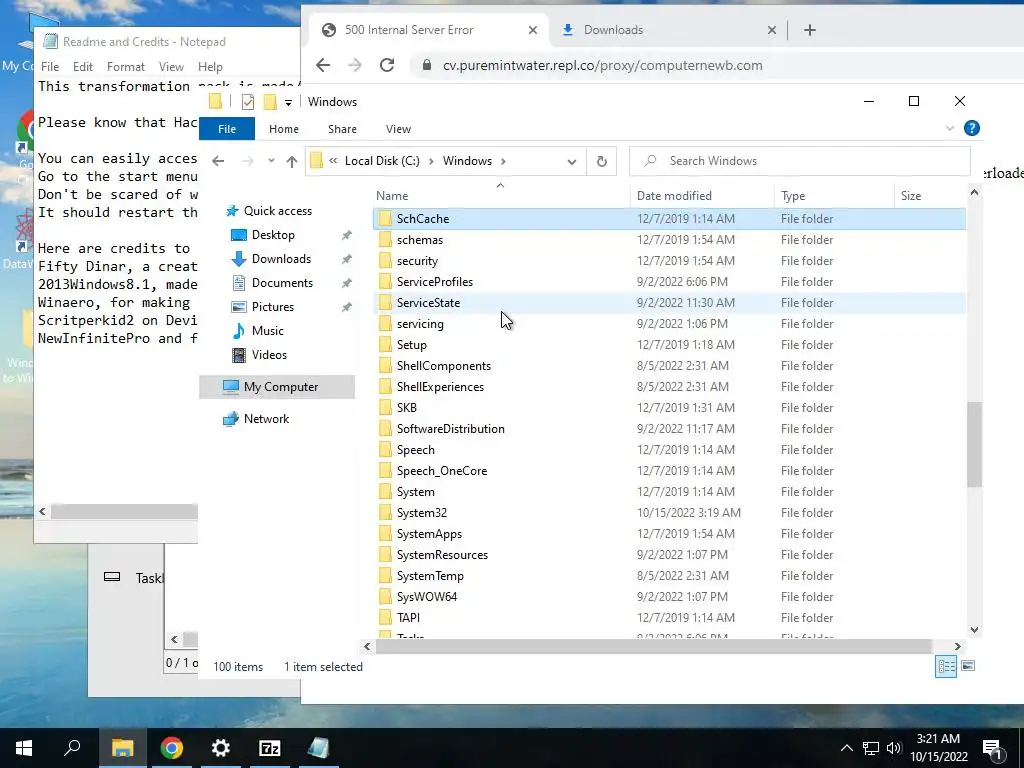The height and width of the screenshot is (768, 1024).
Task: Expand the chevron after Windows in address bar
Action: (503, 161)
